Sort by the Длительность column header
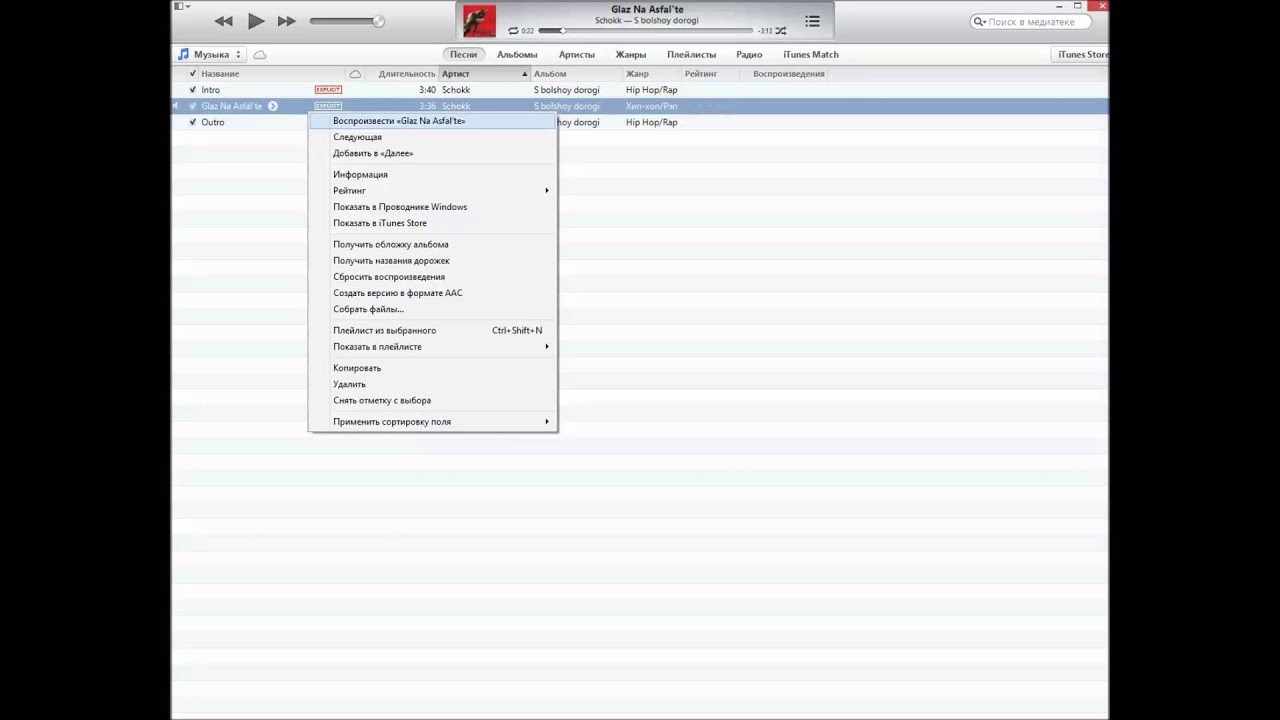 [x=407, y=73]
